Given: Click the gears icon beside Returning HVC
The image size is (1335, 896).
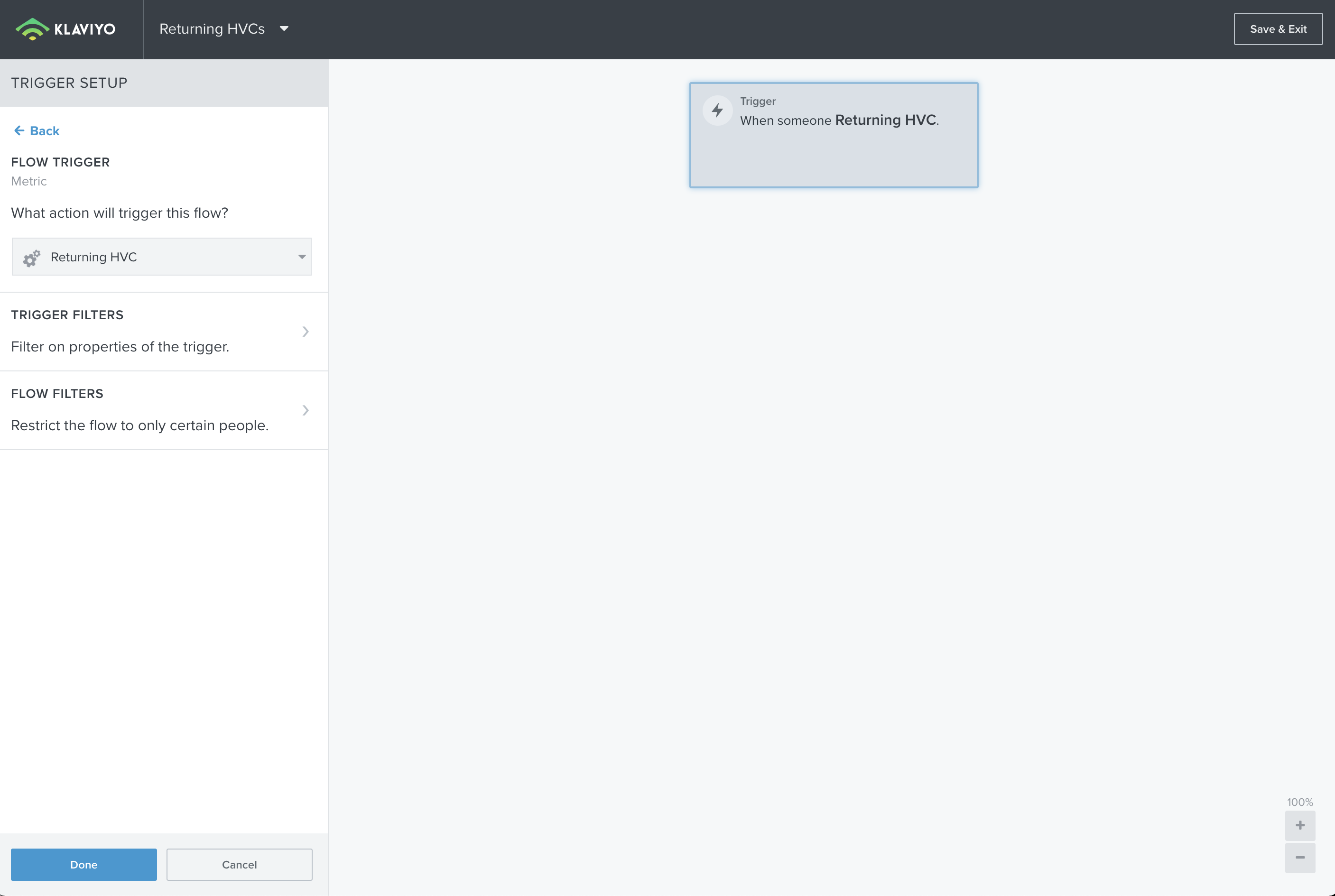Looking at the screenshot, I should [31, 259].
